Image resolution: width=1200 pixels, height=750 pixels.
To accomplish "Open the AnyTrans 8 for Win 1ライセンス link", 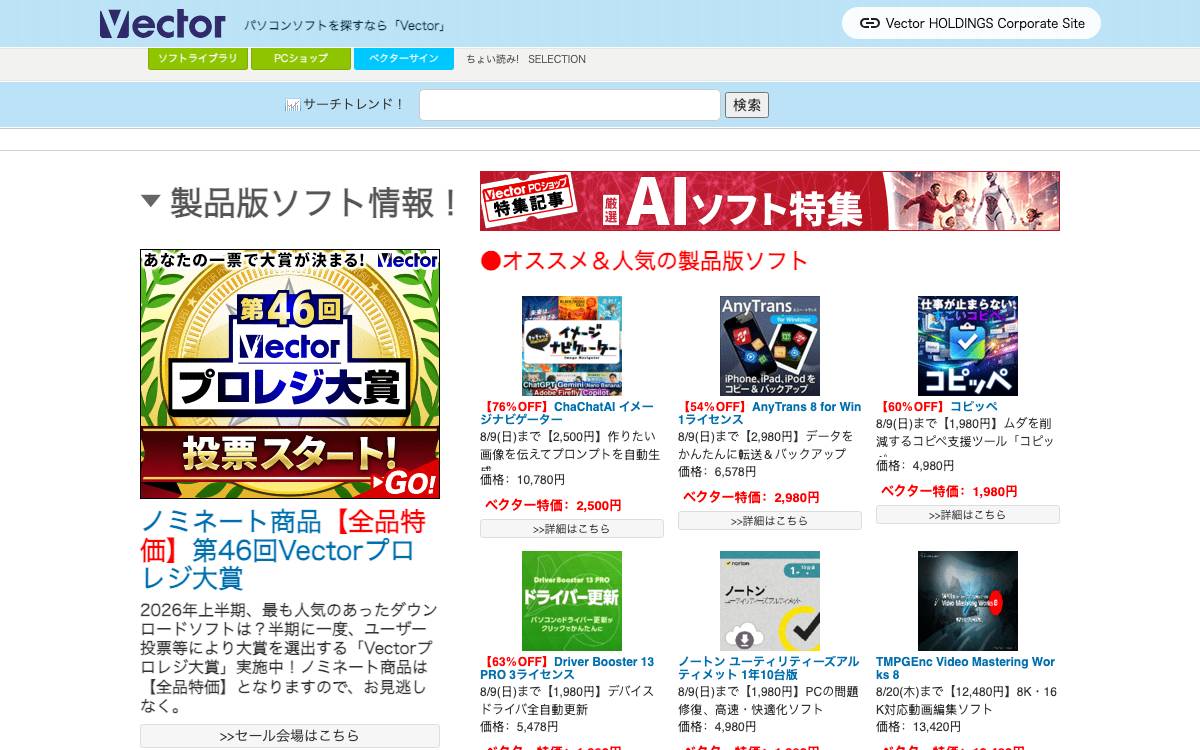I will (x=770, y=414).
